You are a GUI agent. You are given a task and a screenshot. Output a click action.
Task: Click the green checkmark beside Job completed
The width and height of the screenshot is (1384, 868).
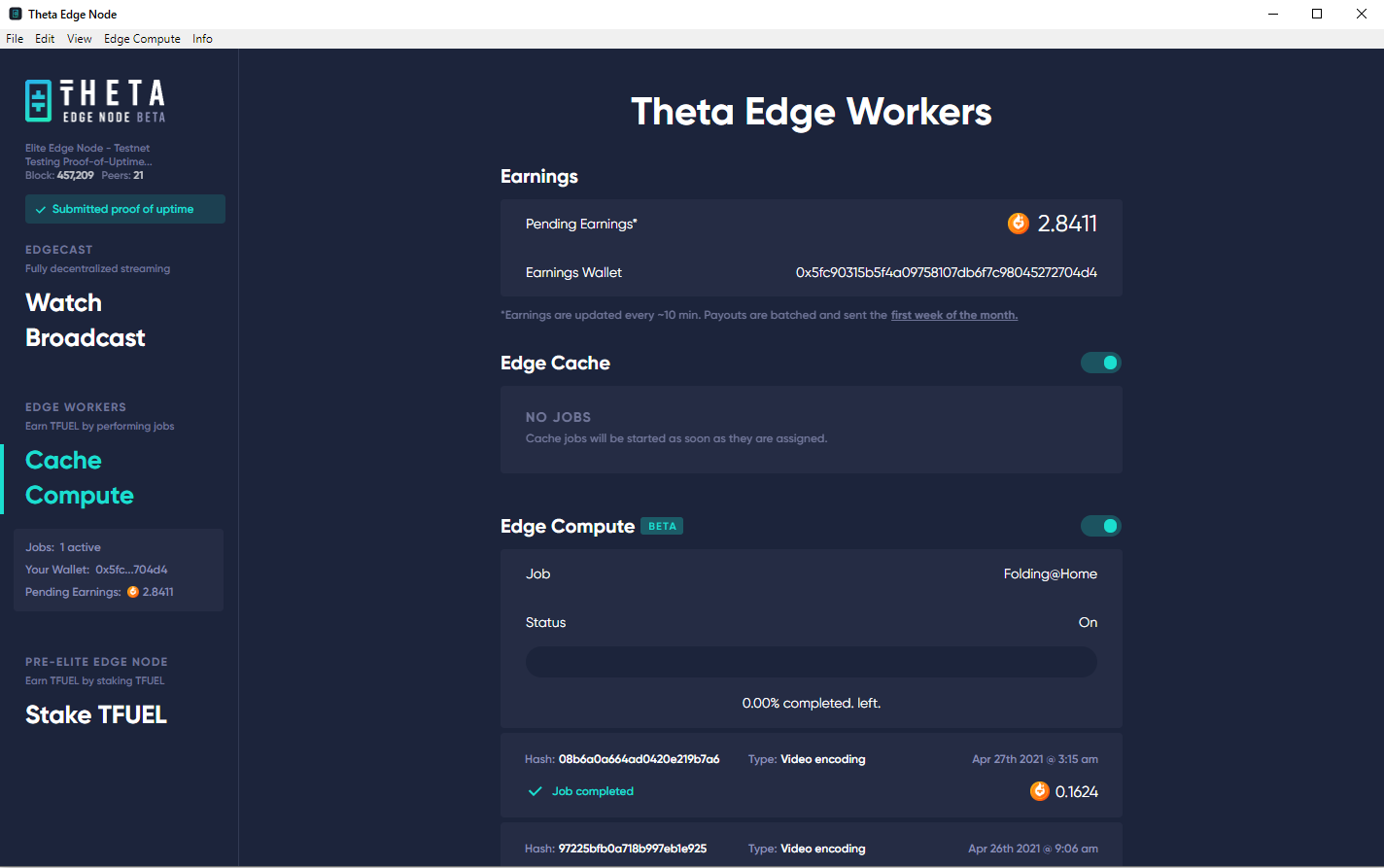pos(535,791)
